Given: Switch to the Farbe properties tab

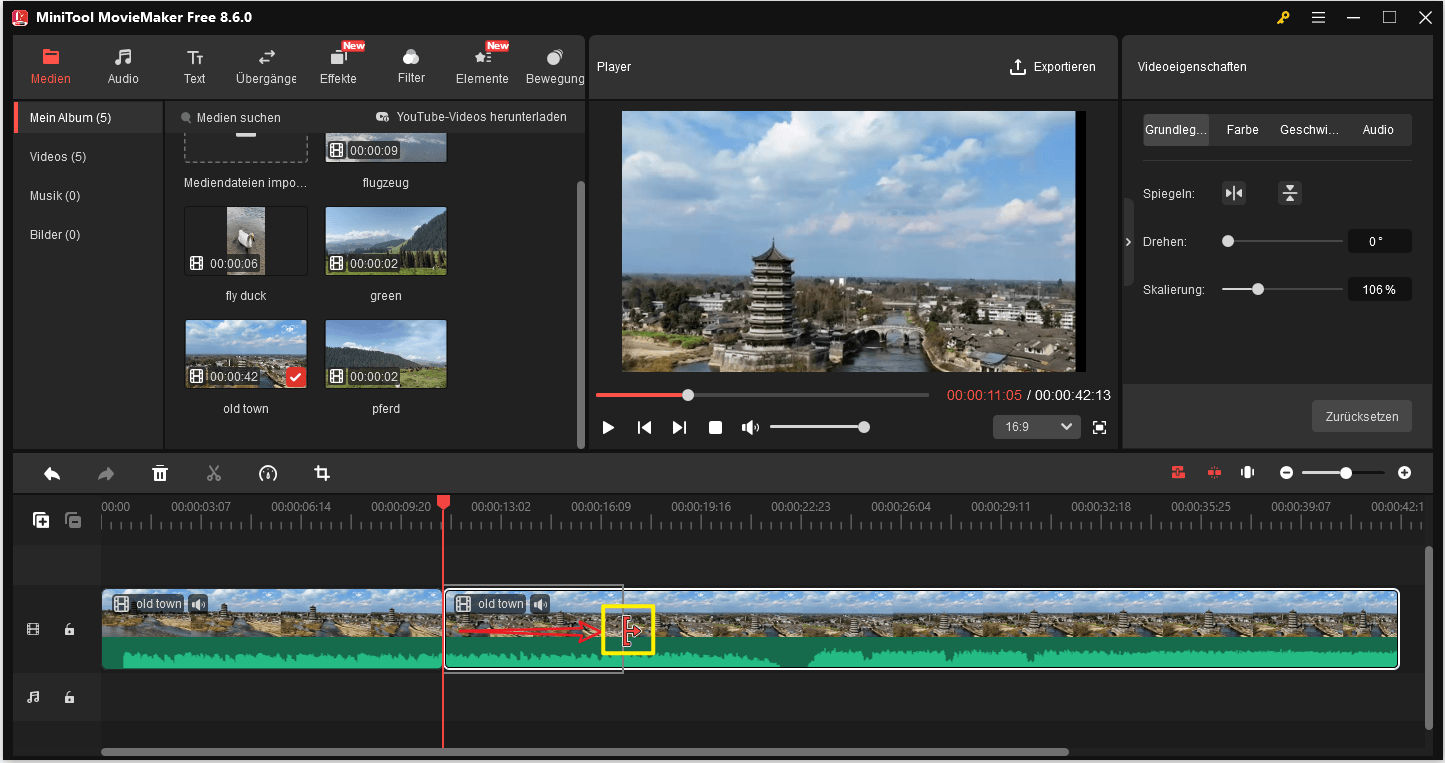Looking at the screenshot, I should tap(1242, 130).
